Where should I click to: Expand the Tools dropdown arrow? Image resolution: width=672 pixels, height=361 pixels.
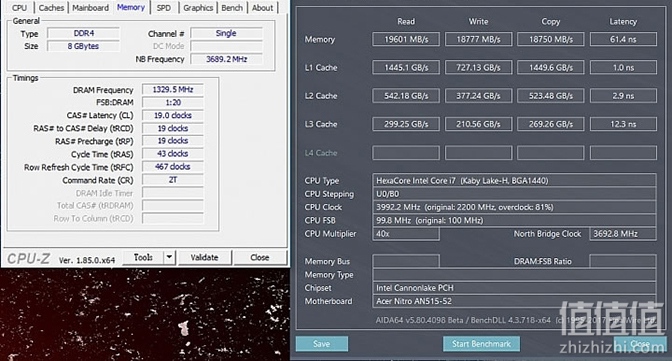(169, 257)
